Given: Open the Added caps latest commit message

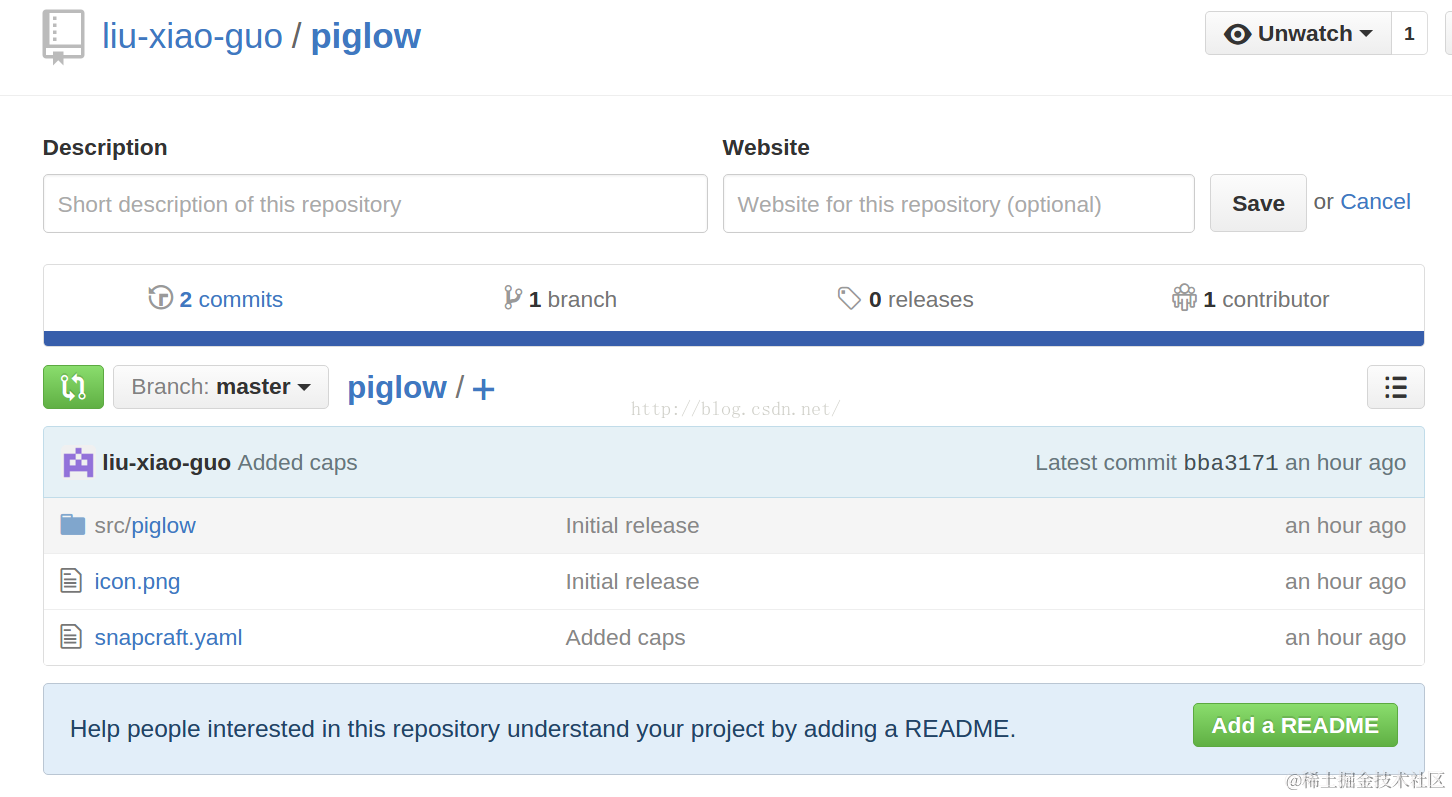Looking at the screenshot, I should tap(297, 463).
